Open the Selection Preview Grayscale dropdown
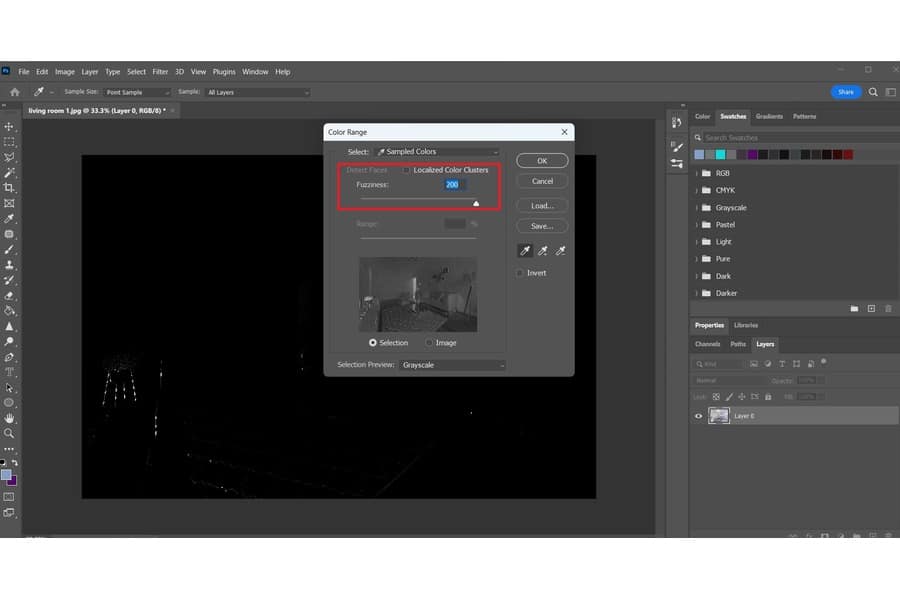 point(452,365)
